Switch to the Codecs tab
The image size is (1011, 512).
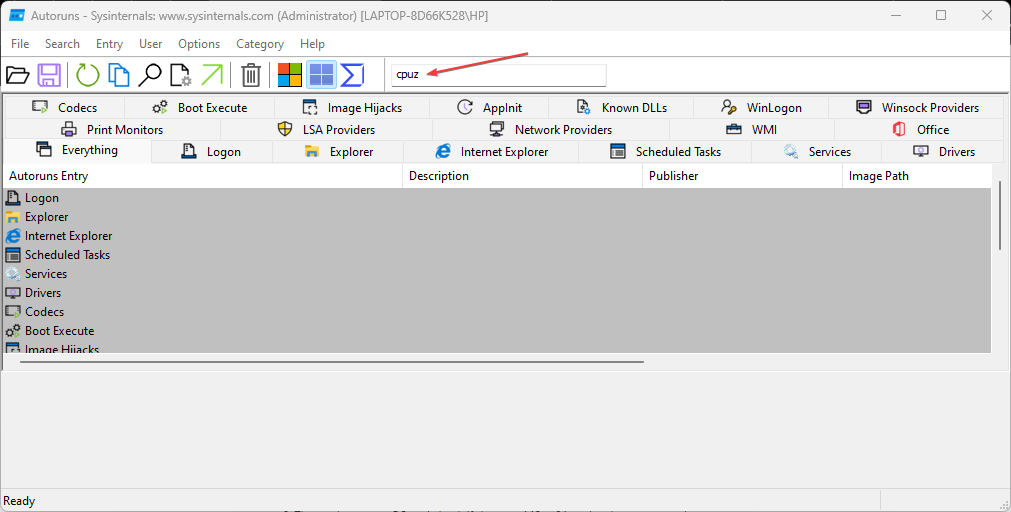64,108
